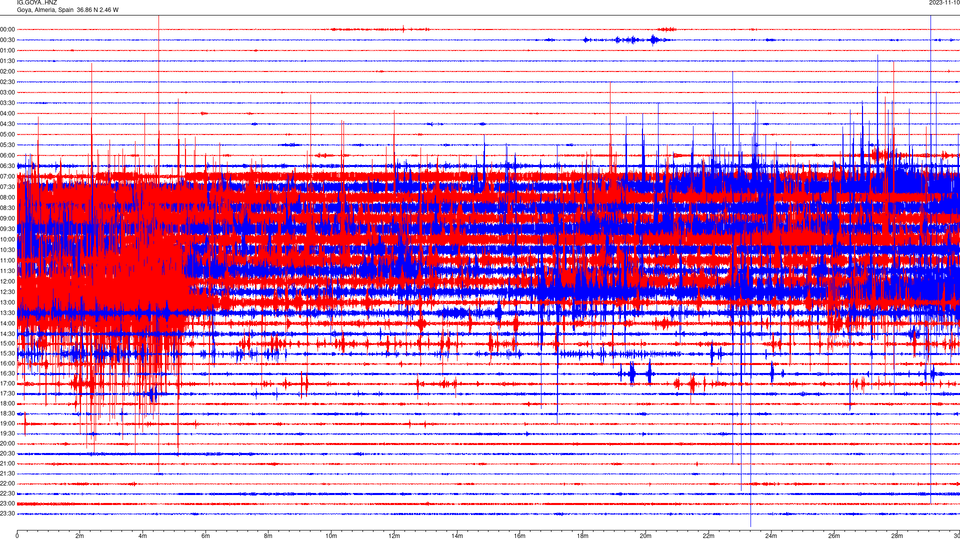Select the '02:30' time row label
This screenshot has height=540, width=960.
(7, 82)
